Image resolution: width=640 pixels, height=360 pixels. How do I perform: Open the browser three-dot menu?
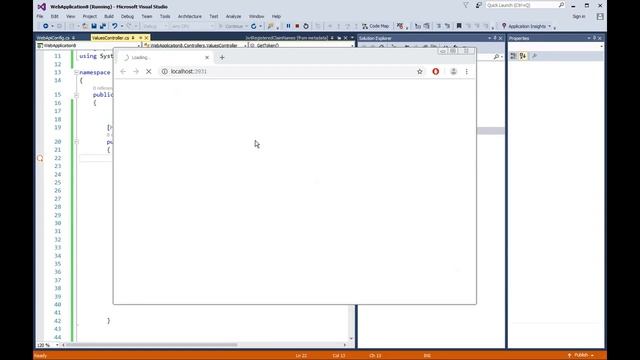tap(467, 71)
